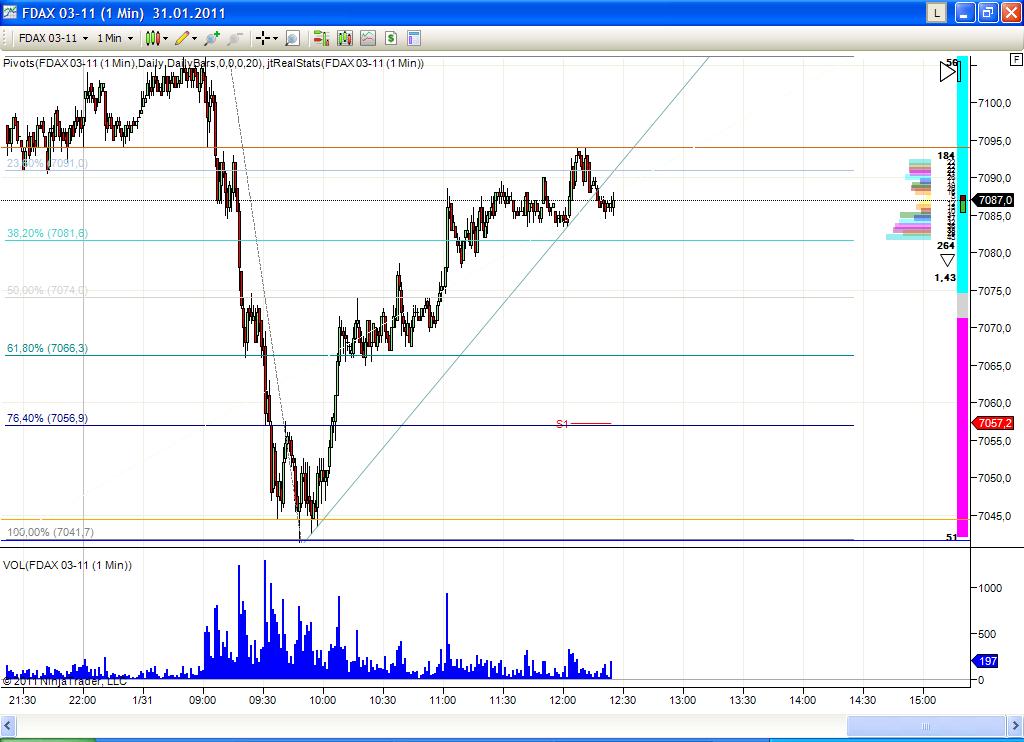The height and width of the screenshot is (742, 1024).
Task: Activate the crosshair cursor tool
Action: pyautogui.click(x=261, y=38)
